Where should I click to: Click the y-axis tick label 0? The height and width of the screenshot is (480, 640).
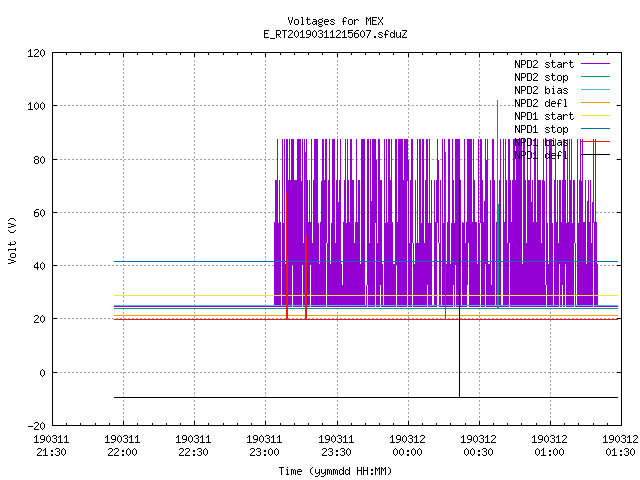(42, 373)
